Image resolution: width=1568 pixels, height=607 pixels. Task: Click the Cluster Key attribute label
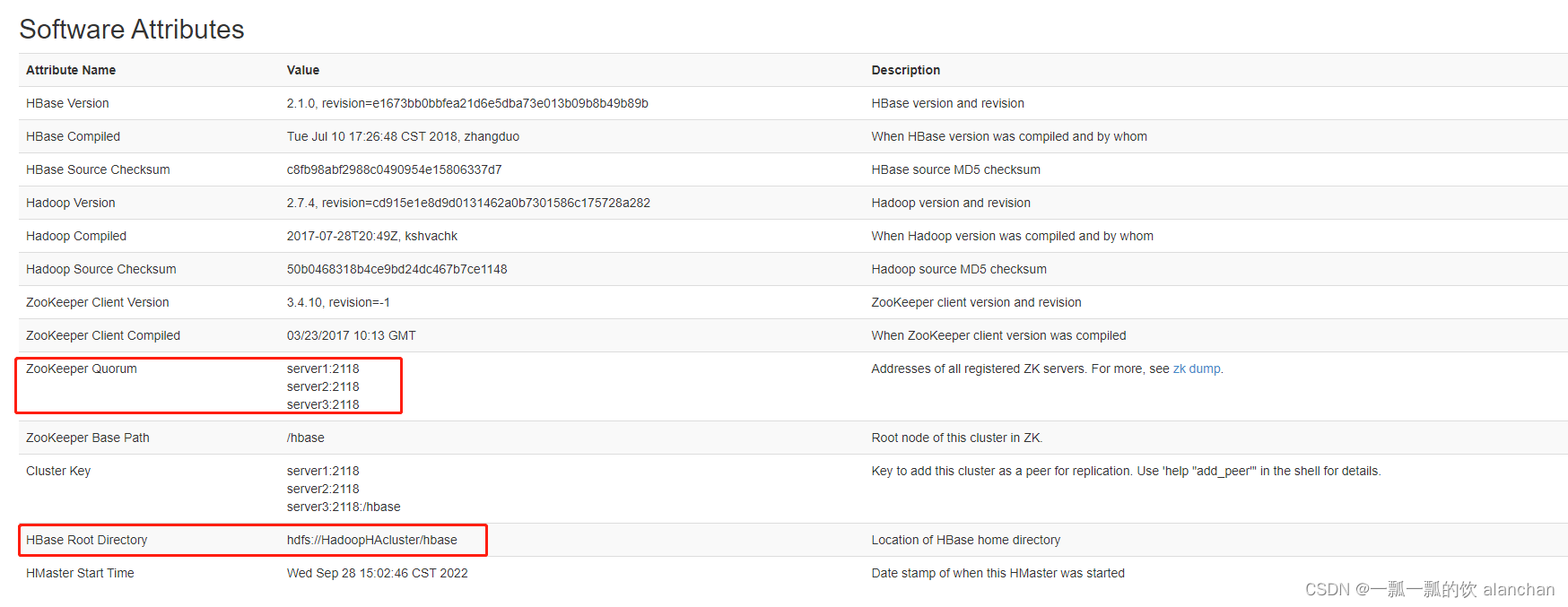(x=57, y=471)
